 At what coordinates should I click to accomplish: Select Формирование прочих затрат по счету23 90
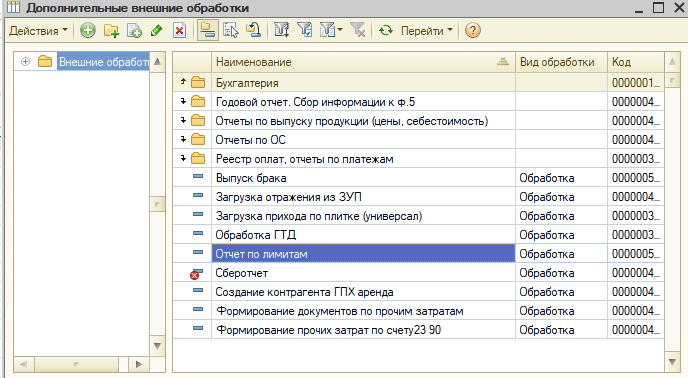[418, 330]
